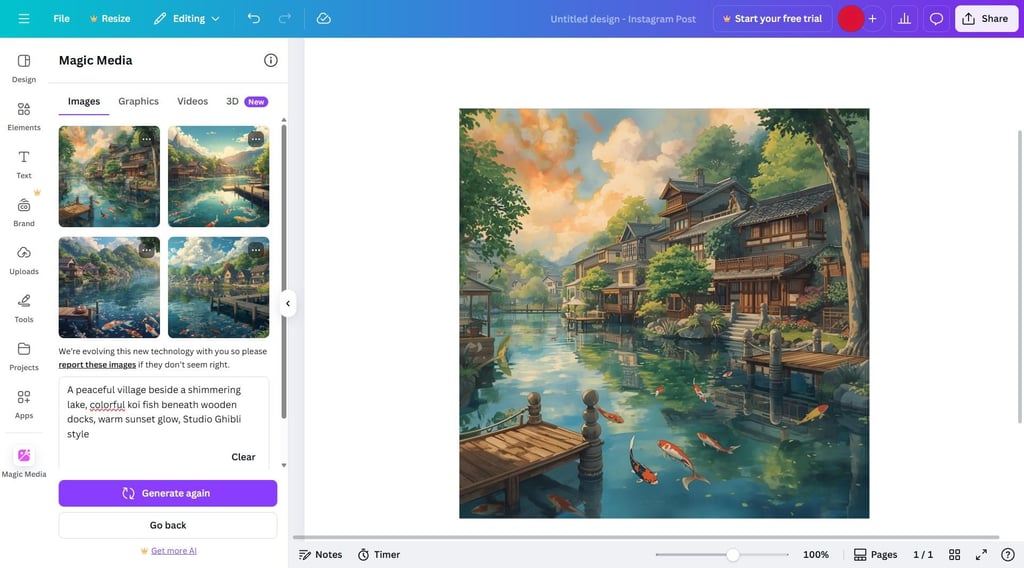Click Generate again button
This screenshot has height=568, width=1024.
(x=168, y=493)
